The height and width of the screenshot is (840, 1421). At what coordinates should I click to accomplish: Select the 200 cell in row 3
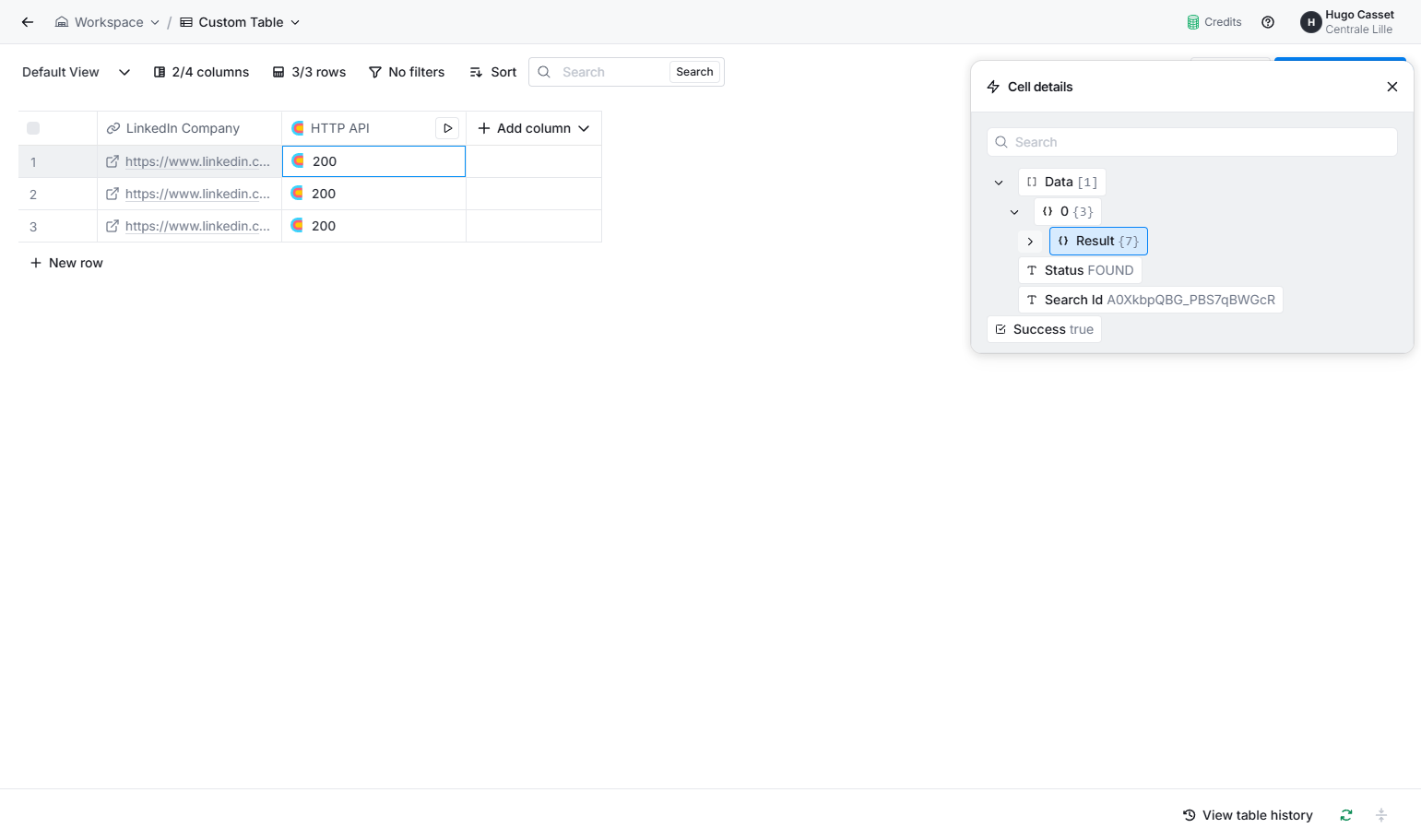coord(373,226)
